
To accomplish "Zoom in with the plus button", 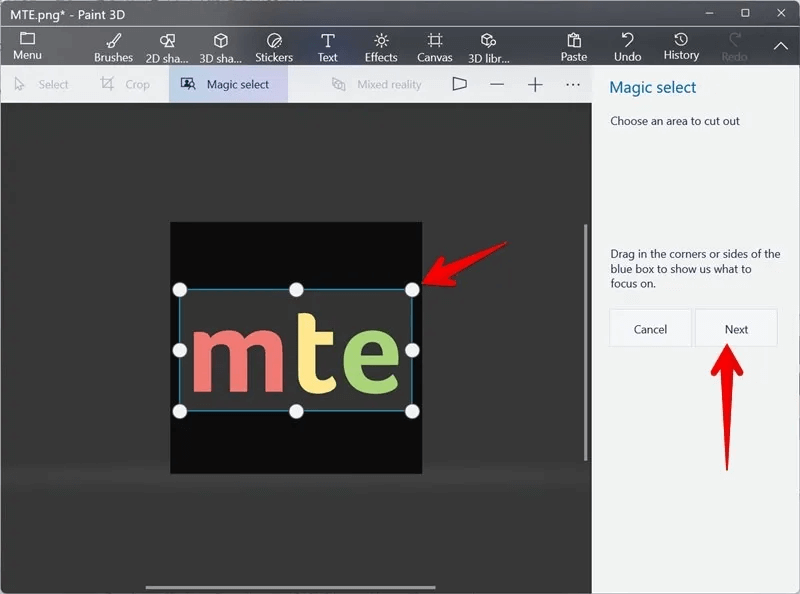I will (x=535, y=85).
